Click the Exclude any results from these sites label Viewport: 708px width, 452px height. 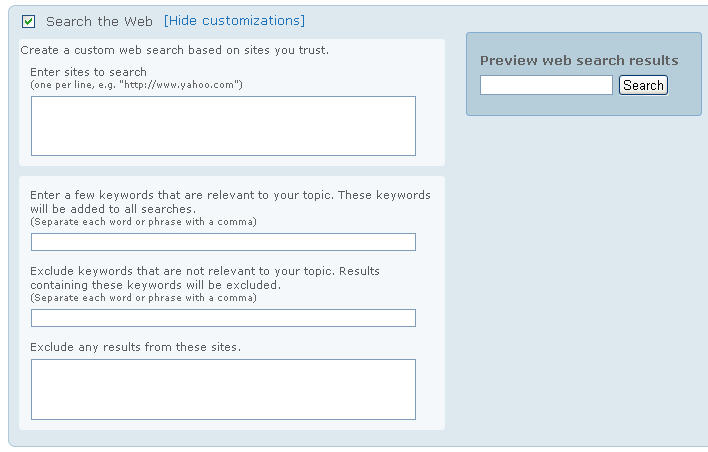[x=135, y=347]
